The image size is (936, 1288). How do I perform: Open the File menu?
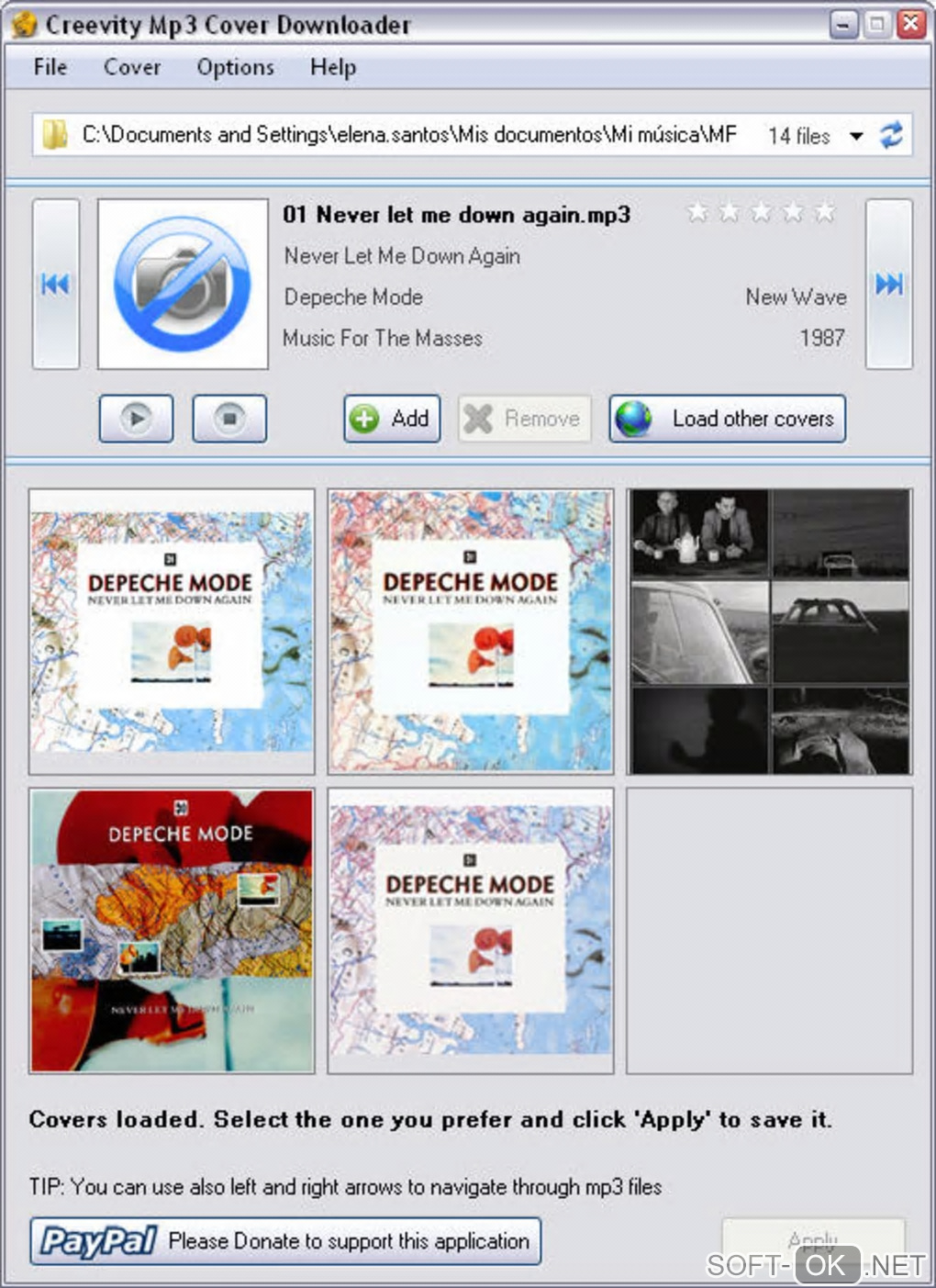click(x=50, y=67)
